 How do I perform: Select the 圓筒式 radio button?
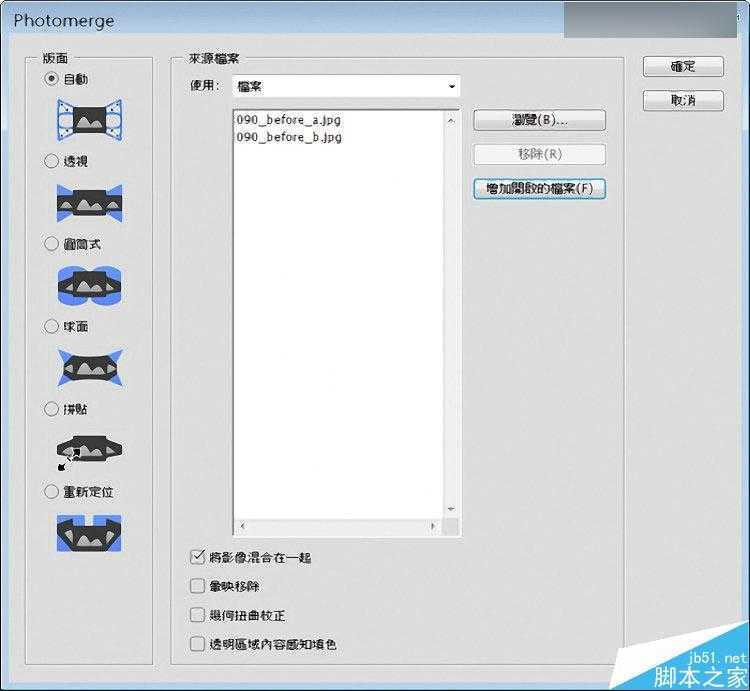[x=51, y=244]
